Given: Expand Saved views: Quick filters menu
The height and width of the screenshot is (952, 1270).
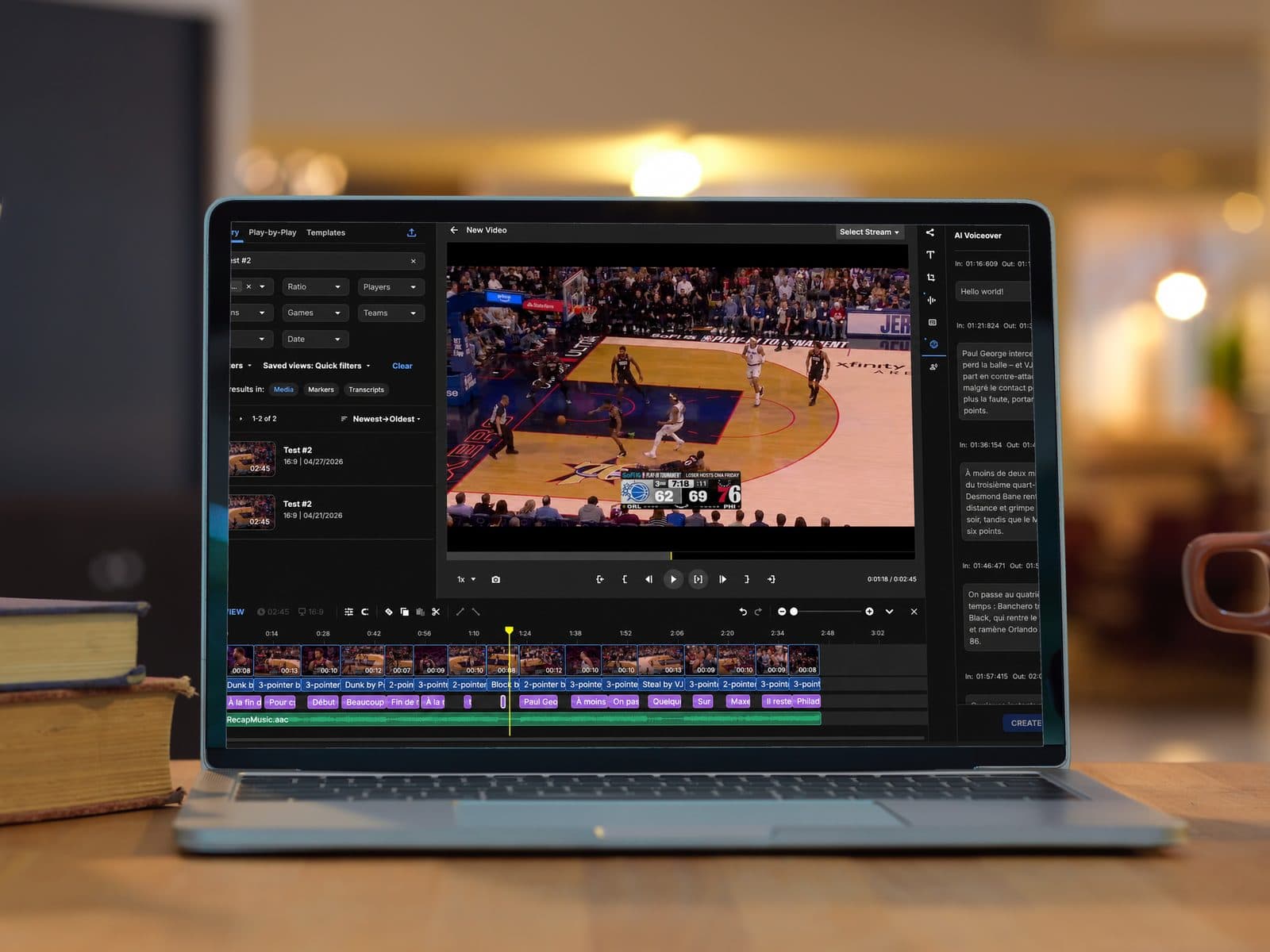Looking at the screenshot, I should (x=317, y=366).
